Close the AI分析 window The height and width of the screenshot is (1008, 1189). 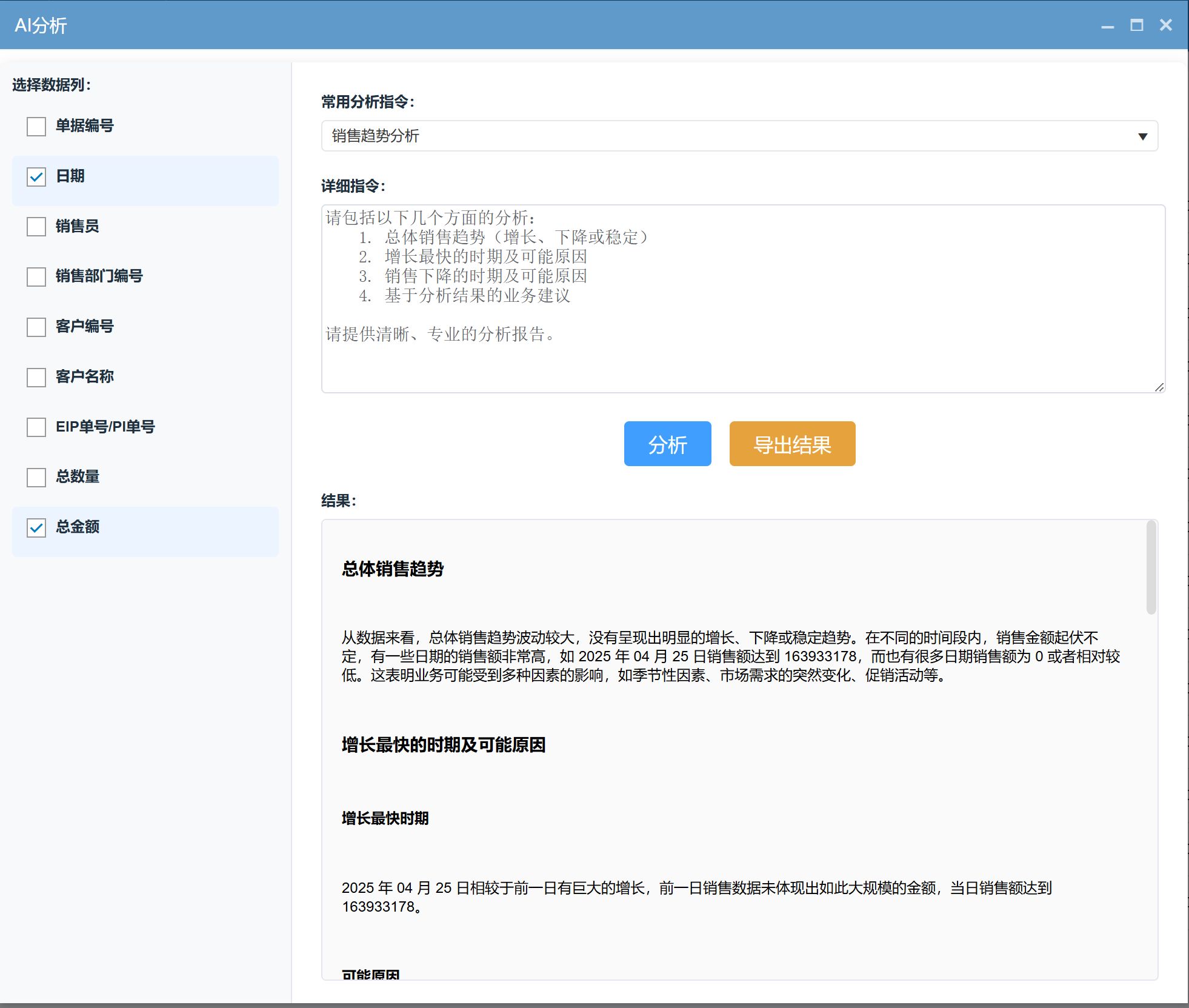click(x=1165, y=25)
